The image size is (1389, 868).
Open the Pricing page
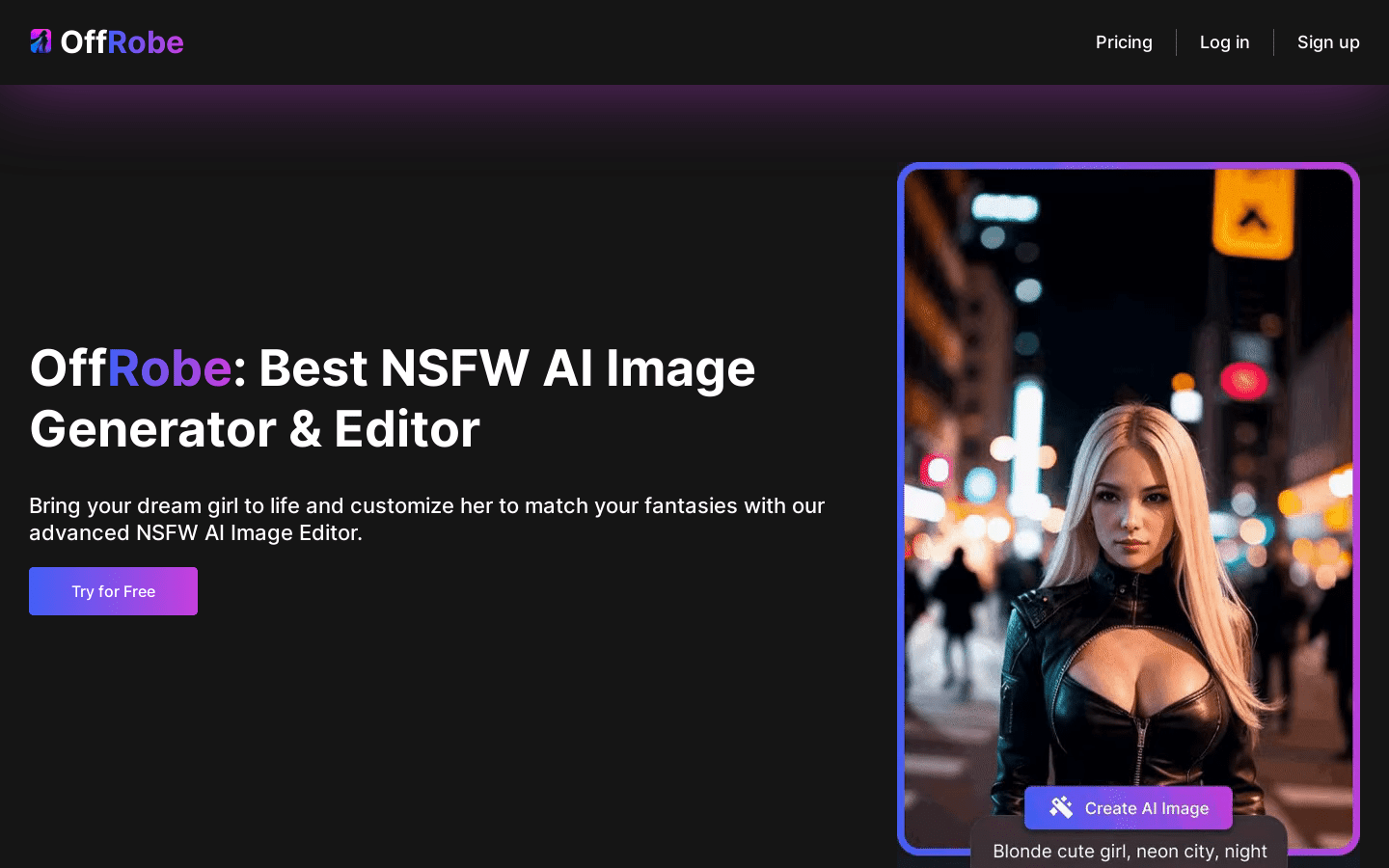click(1124, 42)
